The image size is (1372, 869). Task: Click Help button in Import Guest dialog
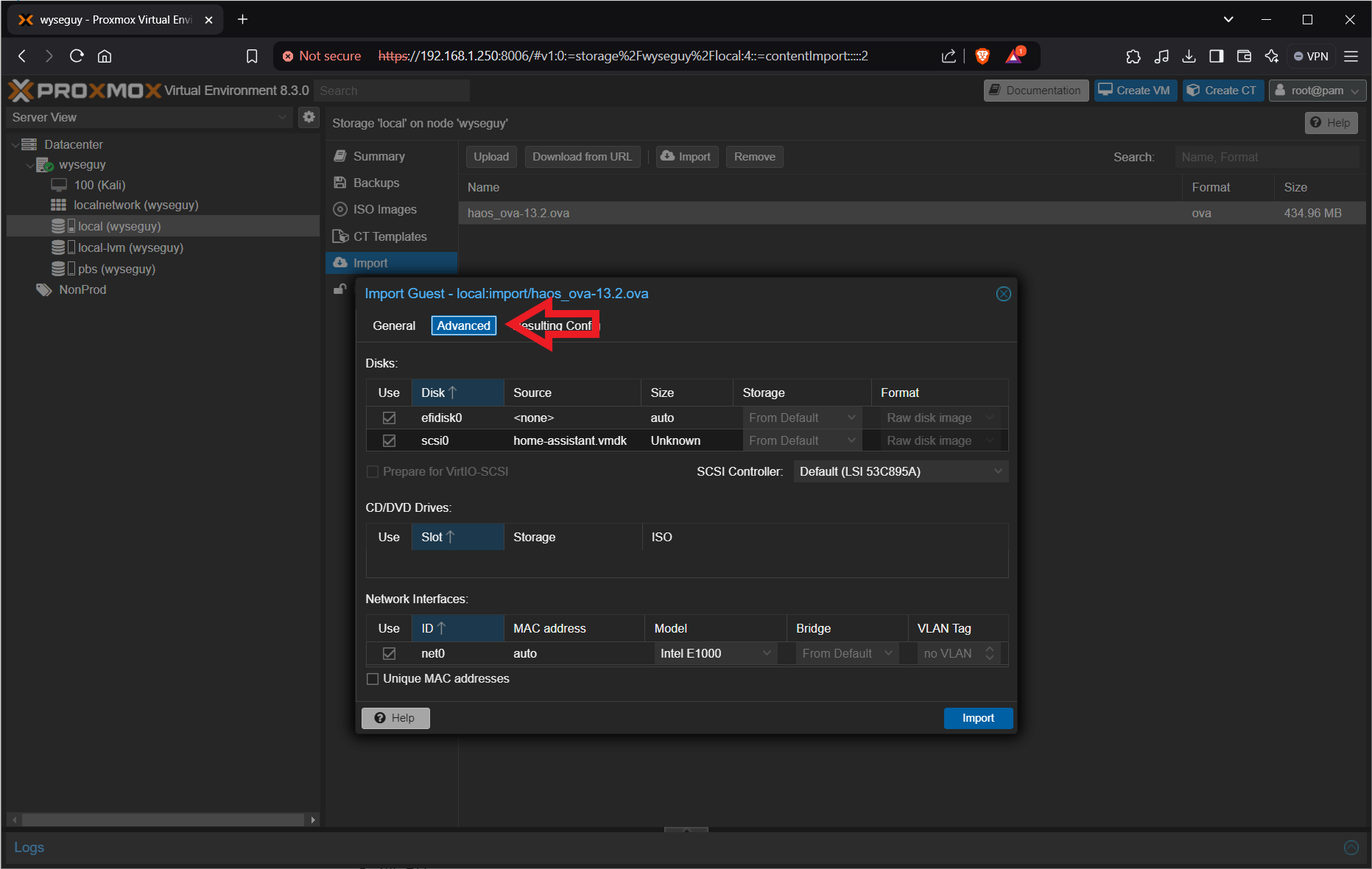(x=395, y=718)
